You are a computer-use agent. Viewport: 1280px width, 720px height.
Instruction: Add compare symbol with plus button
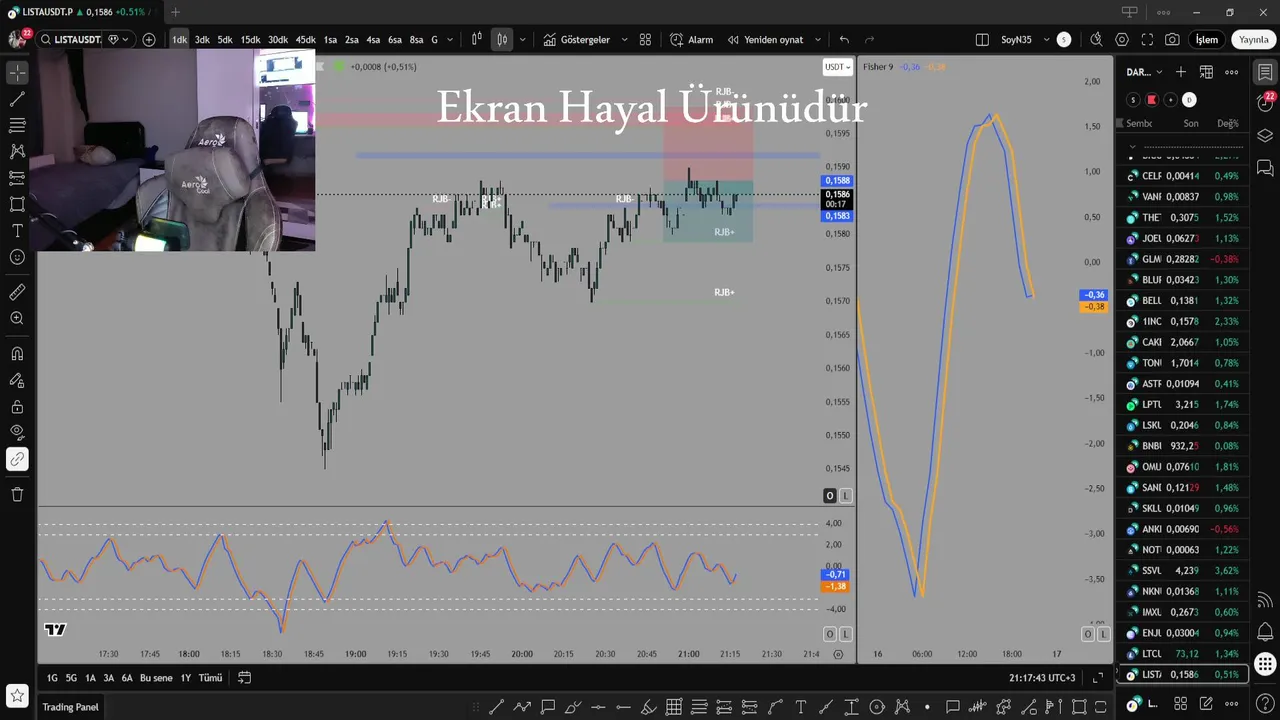tap(149, 40)
